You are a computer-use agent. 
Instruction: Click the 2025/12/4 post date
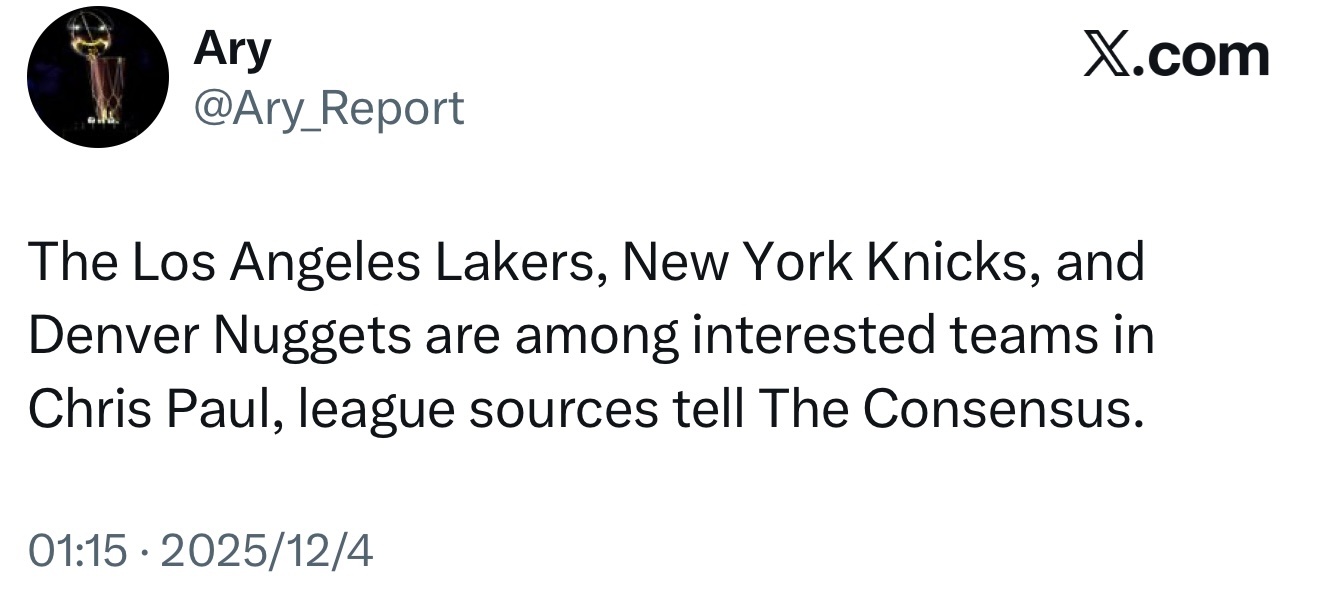[265, 550]
